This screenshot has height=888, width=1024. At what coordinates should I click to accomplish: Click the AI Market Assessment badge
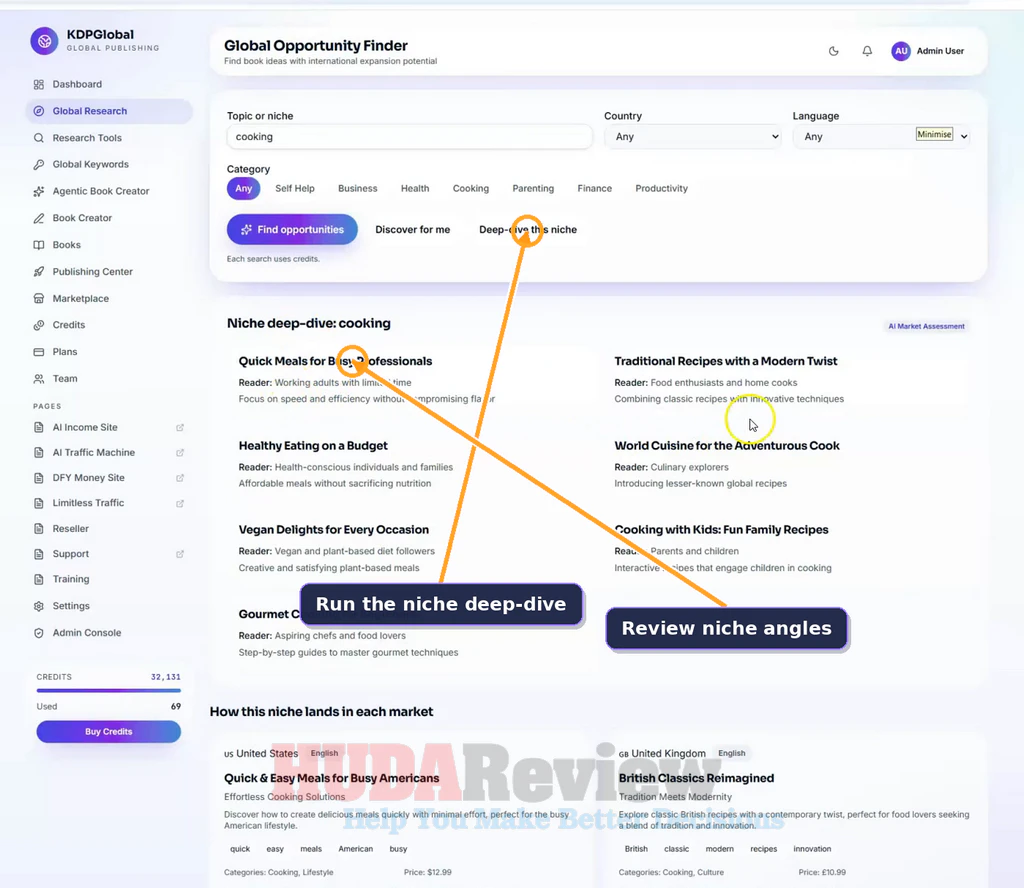[x=926, y=326]
